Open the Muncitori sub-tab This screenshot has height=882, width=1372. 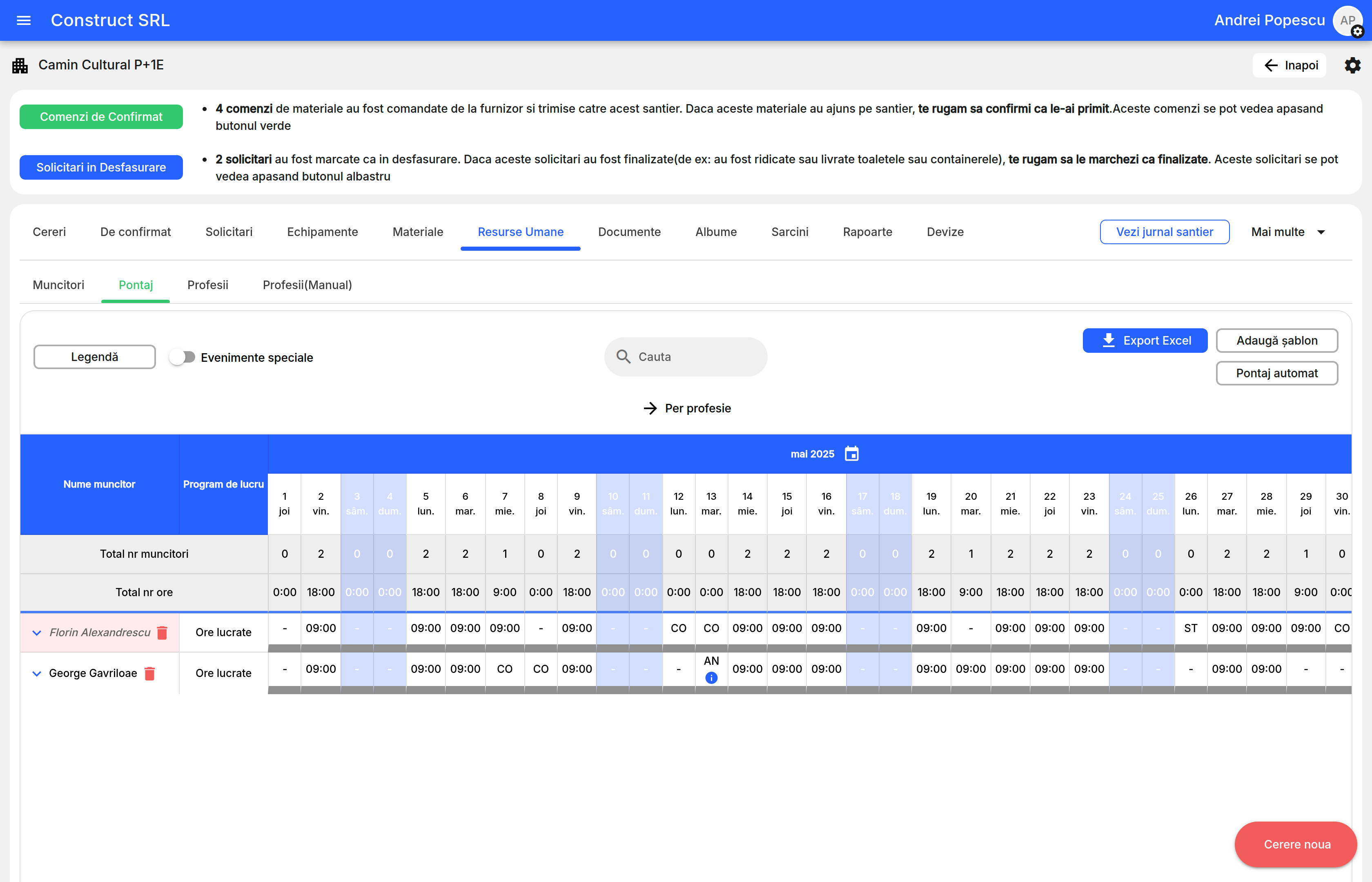58,285
